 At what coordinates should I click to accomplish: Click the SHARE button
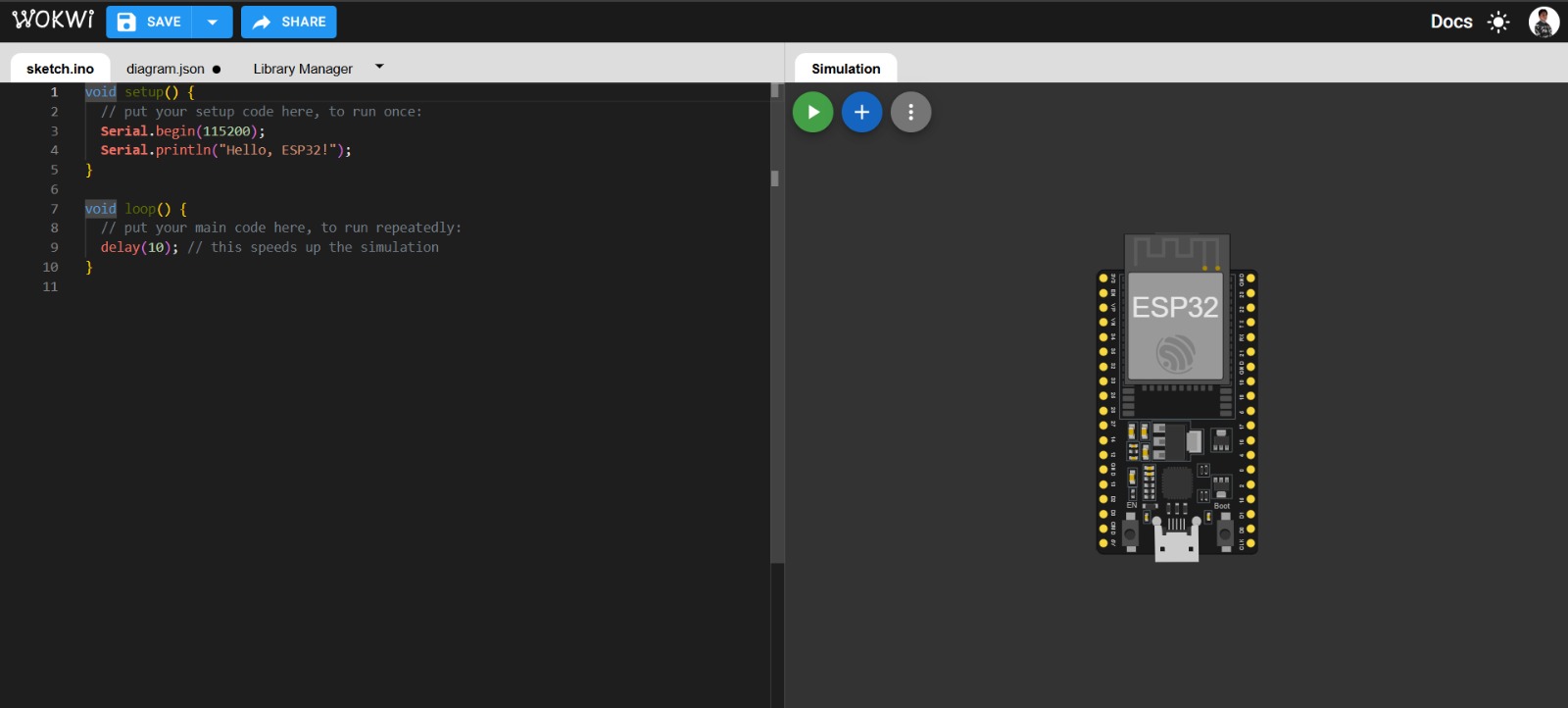click(289, 22)
